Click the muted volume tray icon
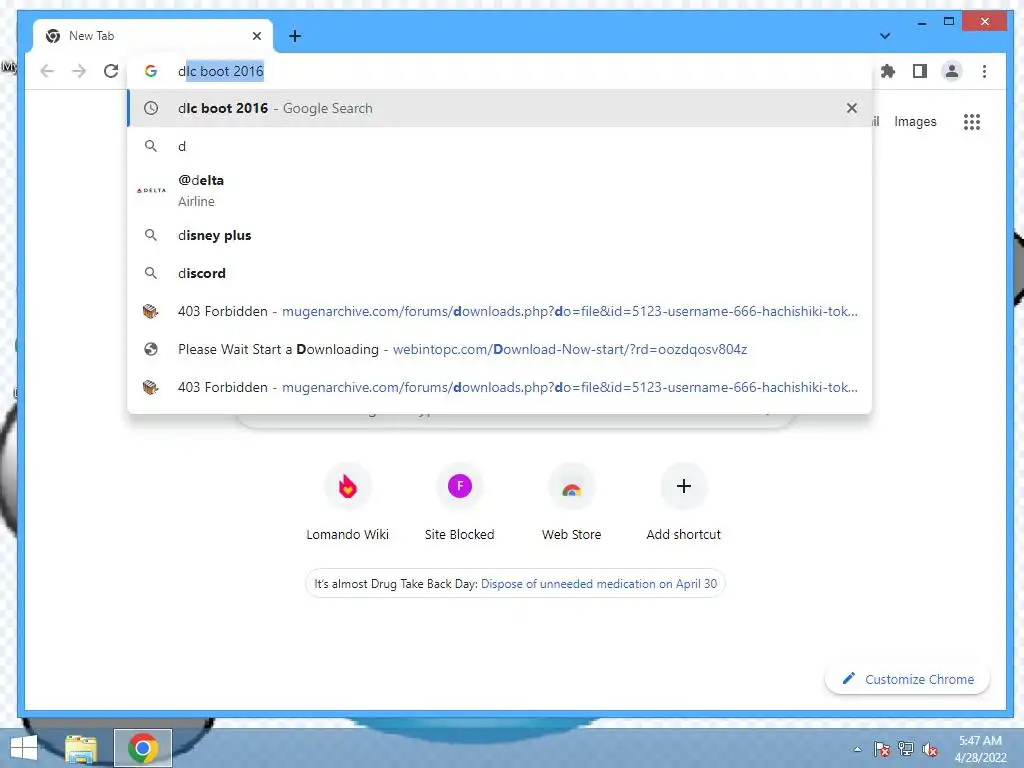Image resolution: width=1024 pixels, height=768 pixels. 930,749
